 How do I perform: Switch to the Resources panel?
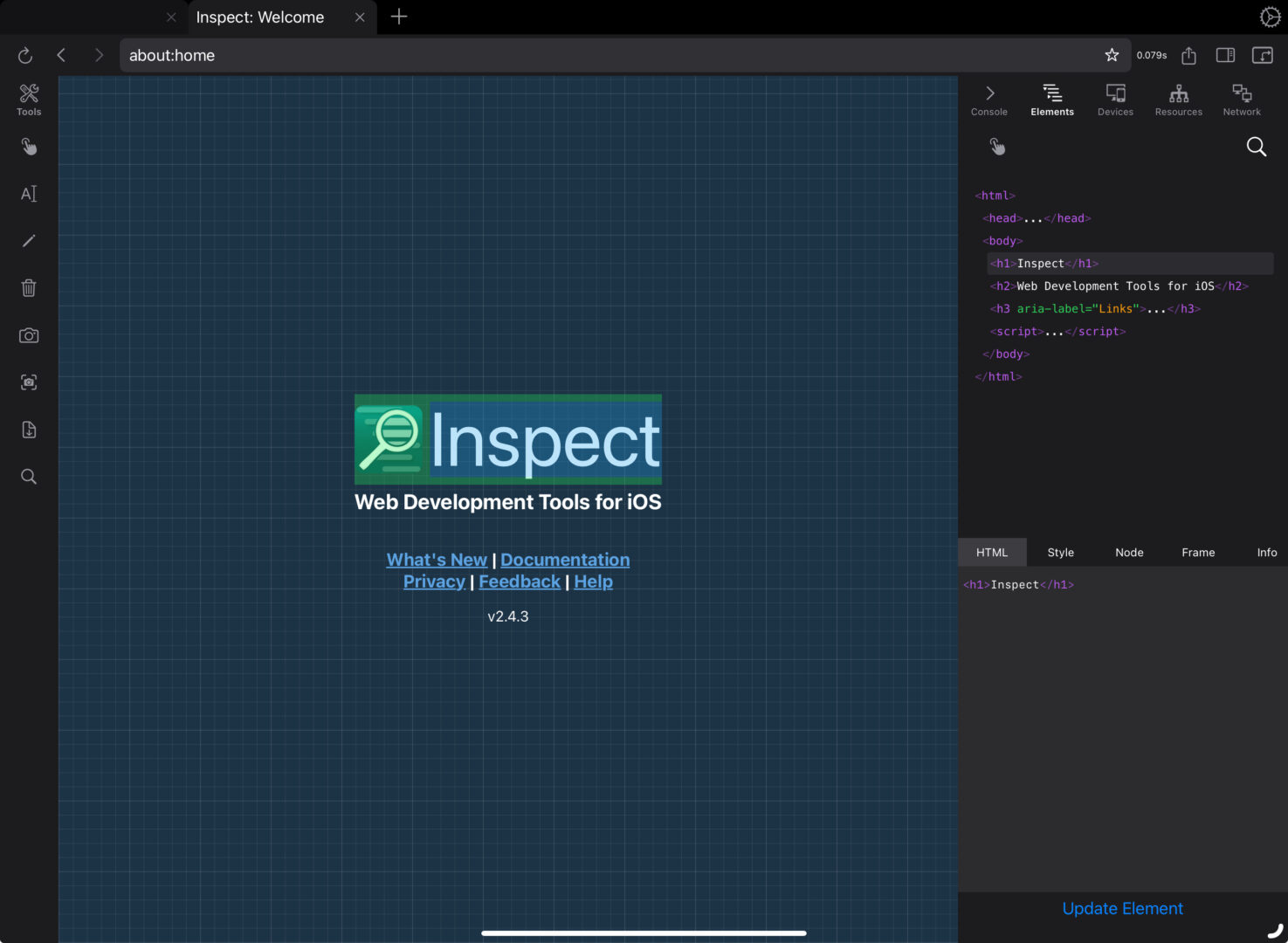coord(1179,100)
